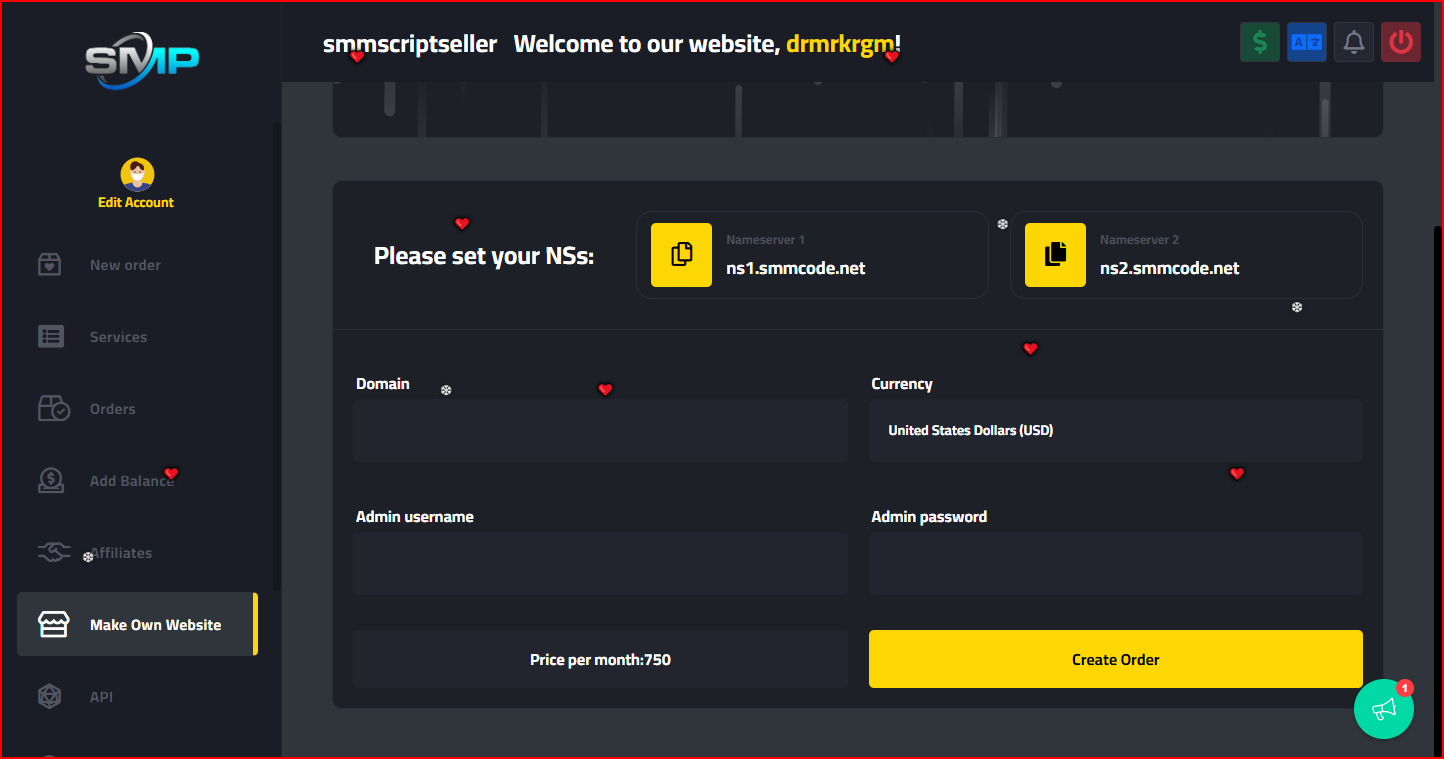The height and width of the screenshot is (759, 1444).
Task: Copy the ns2.smmcode.net nameserver
Action: (1055, 255)
